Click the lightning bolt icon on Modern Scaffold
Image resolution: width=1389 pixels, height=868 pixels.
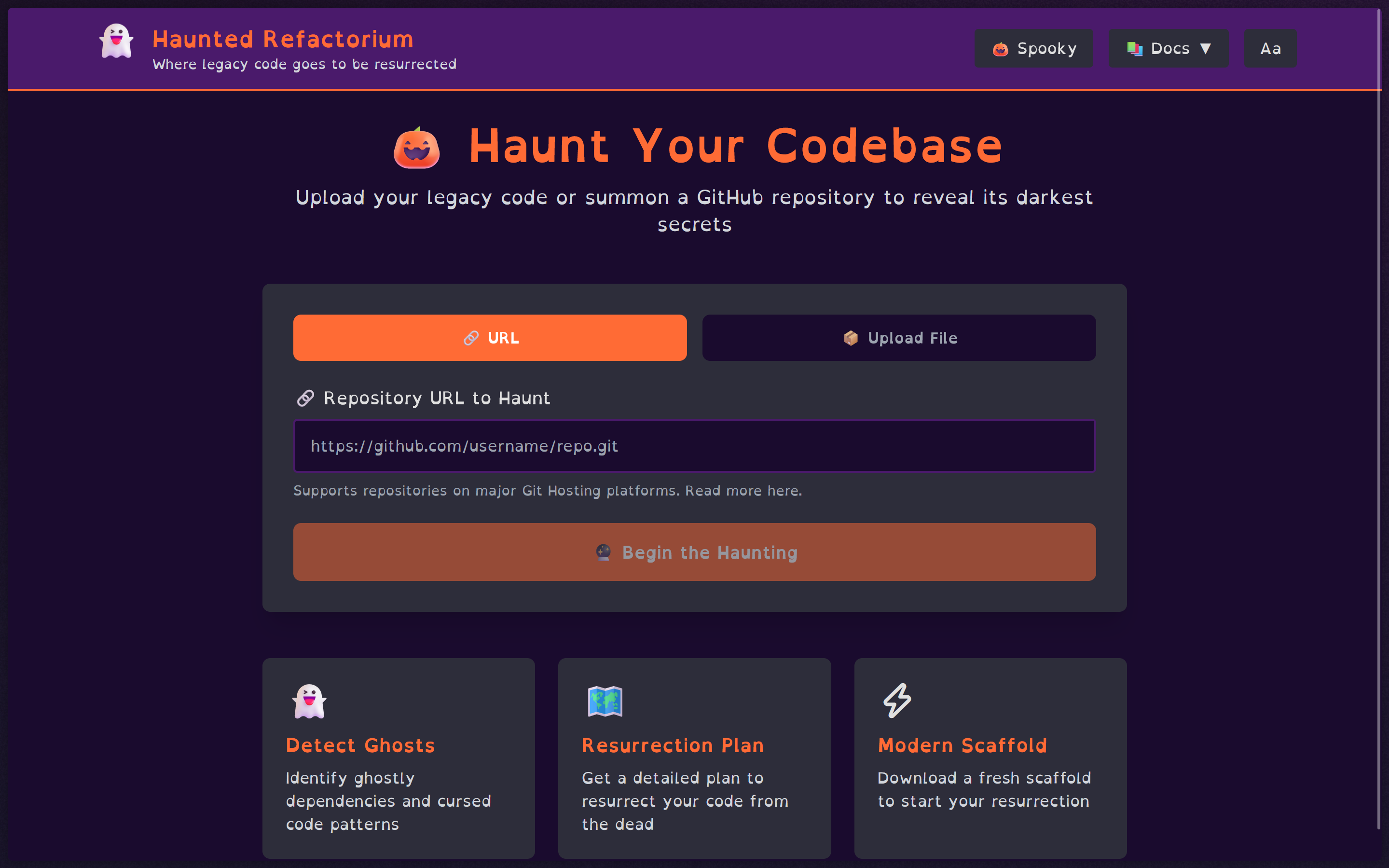point(897,701)
